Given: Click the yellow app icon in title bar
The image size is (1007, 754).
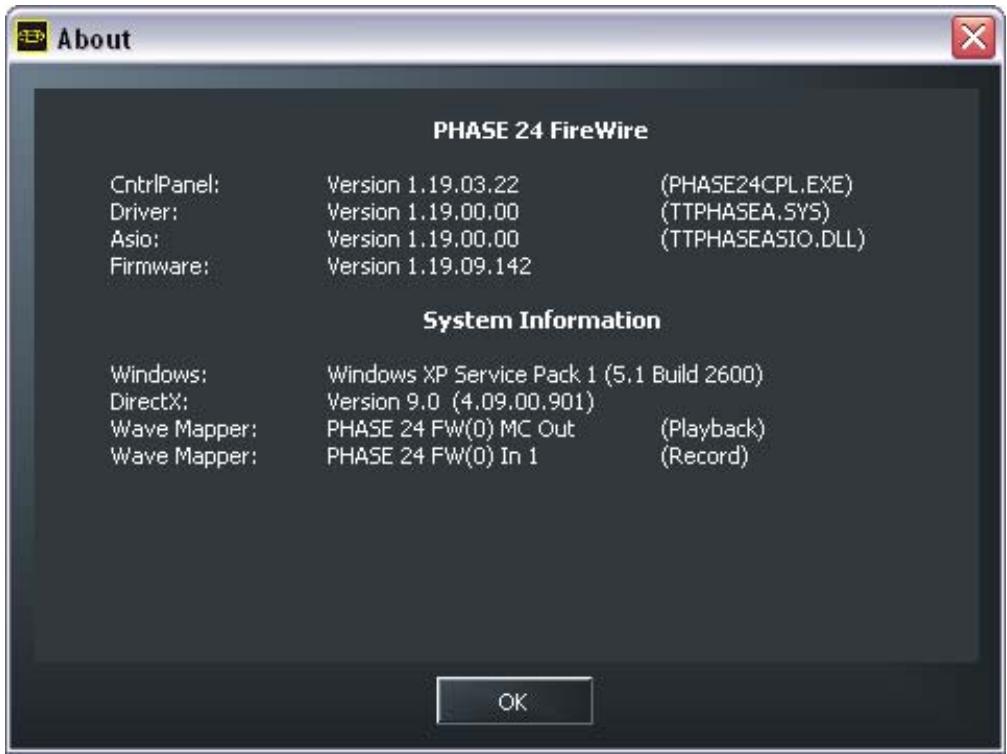Looking at the screenshot, I should point(31,37).
